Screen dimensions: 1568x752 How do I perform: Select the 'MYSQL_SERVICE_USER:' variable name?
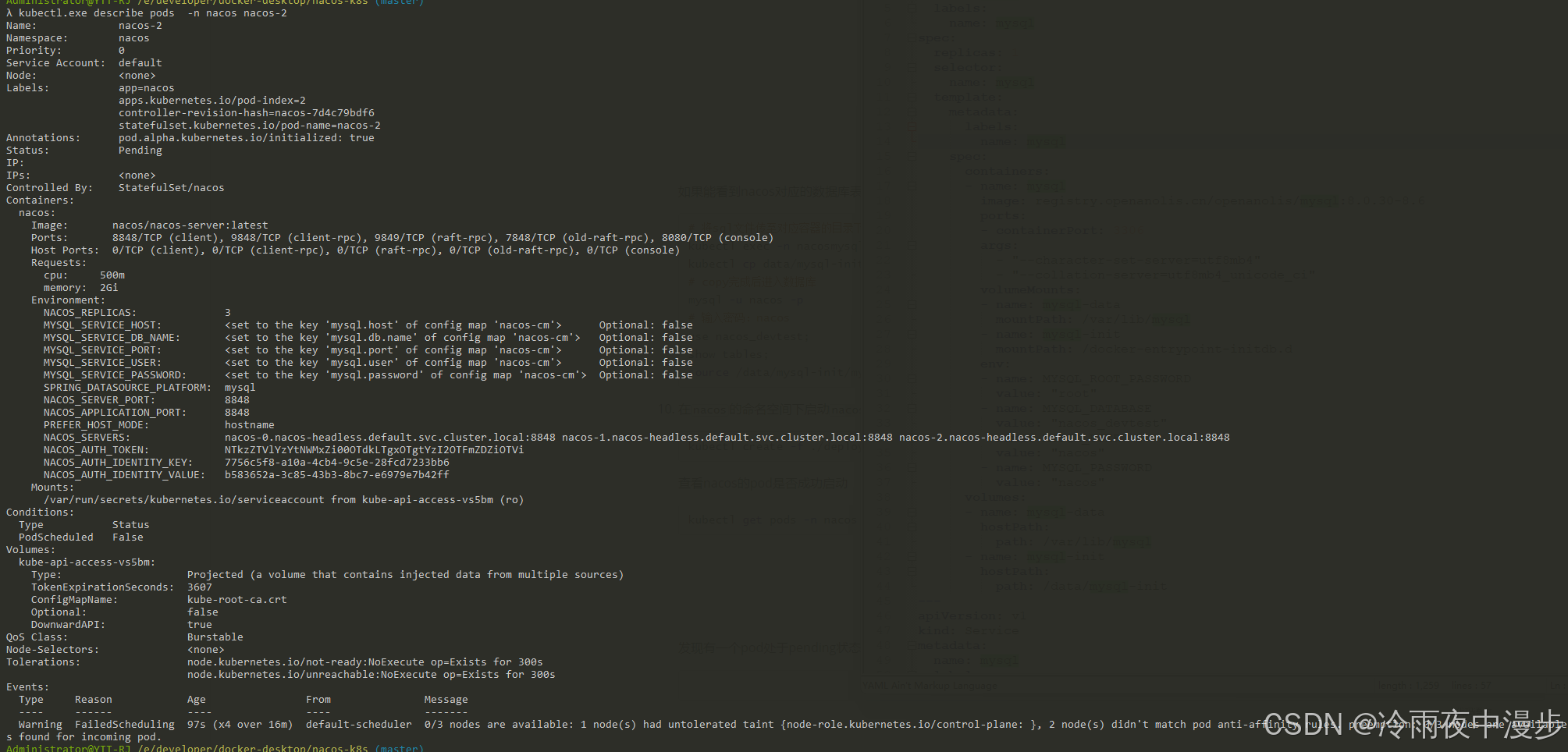[102, 363]
